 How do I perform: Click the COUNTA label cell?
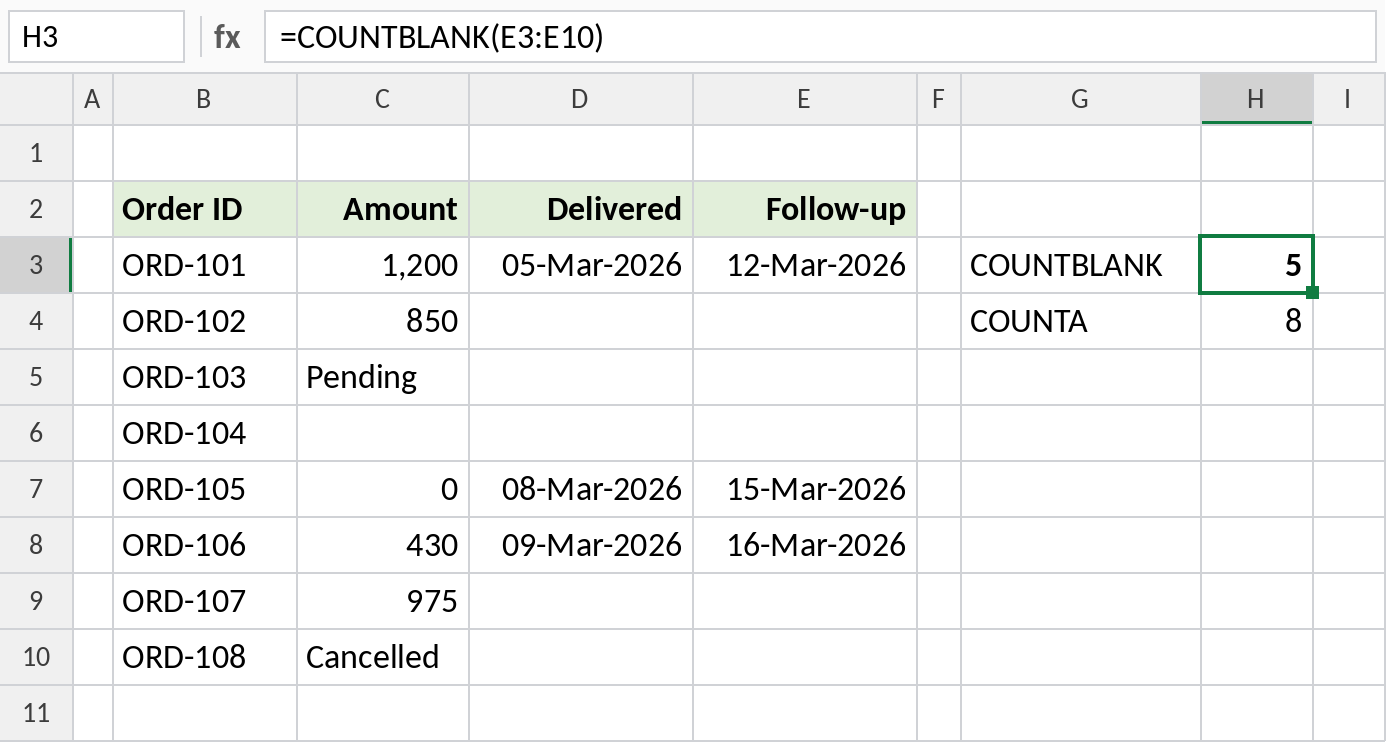click(x=1081, y=321)
